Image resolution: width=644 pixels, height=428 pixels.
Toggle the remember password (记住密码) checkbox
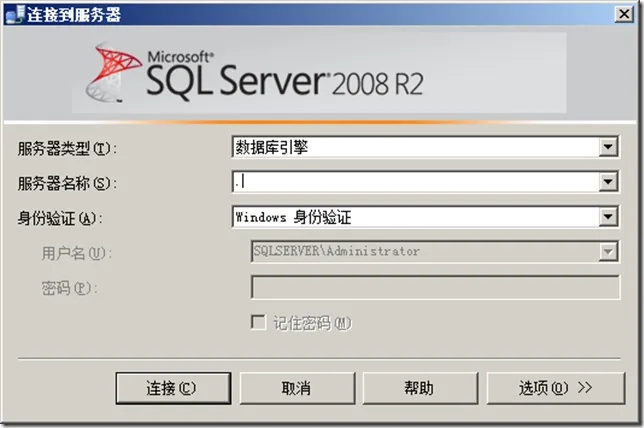pyautogui.click(x=258, y=322)
